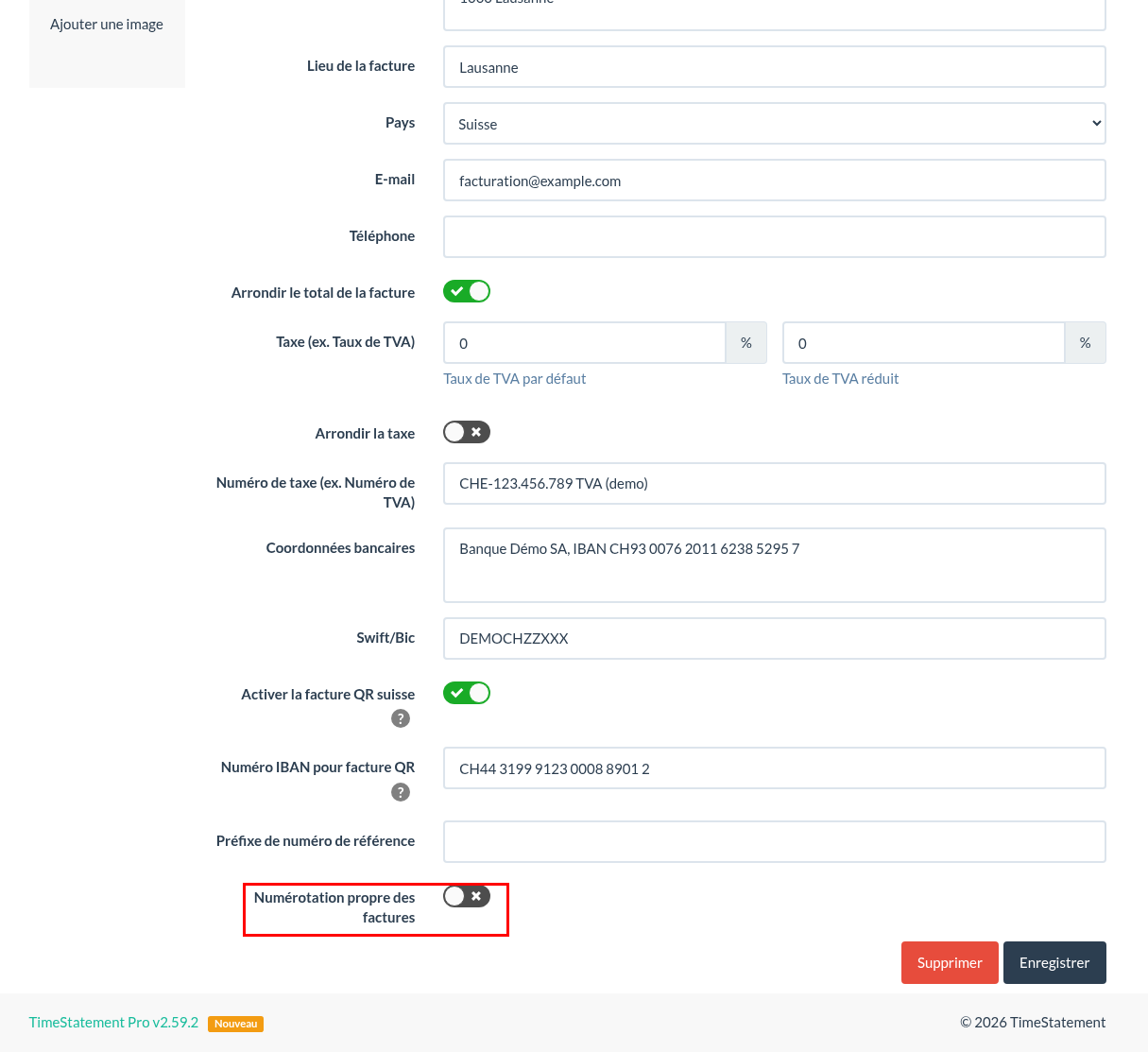Click the tax number input field
This screenshot has width=1148, height=1052.
[775, 484]
